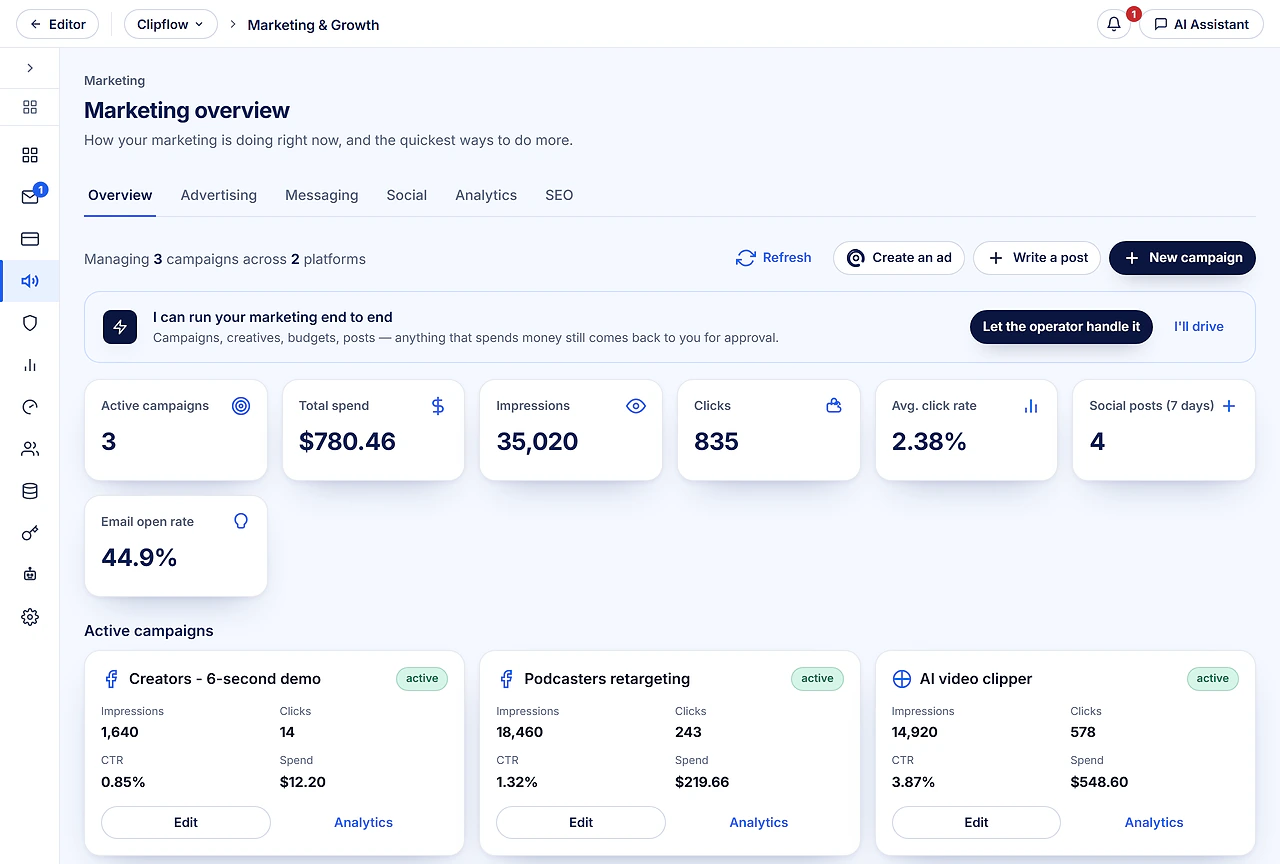The height and width of the screenshot is (864, 1280).
Task: Select the megaphone marketing icon in sidebar
Action: (x=30, y=281)
